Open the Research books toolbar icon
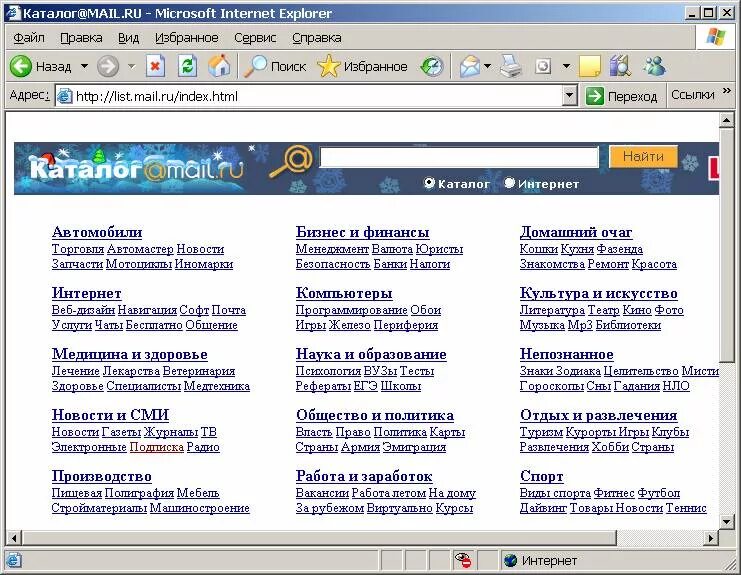741x575 pixels. (620, 66)
